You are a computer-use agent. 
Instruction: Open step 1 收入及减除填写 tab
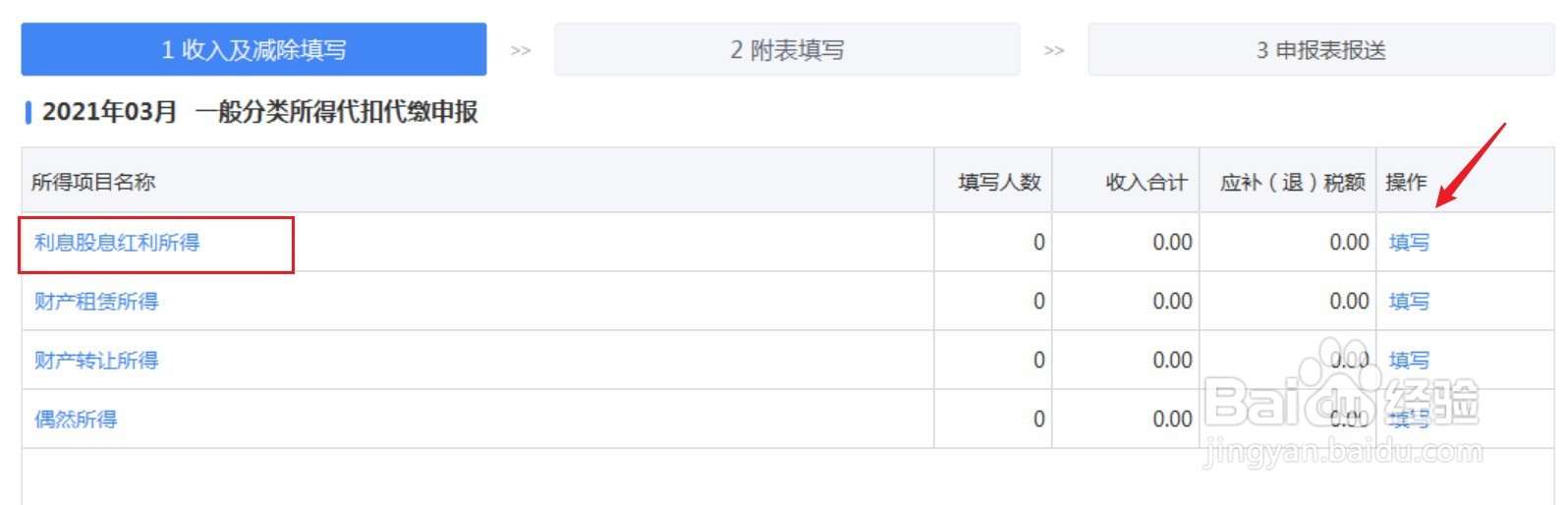tap(253, 50)
